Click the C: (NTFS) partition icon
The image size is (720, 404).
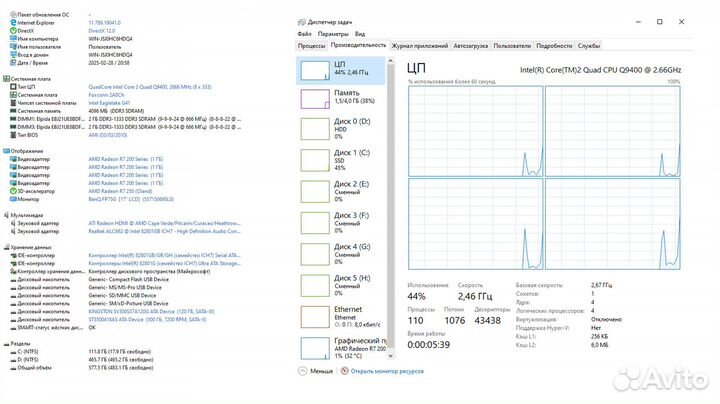pos(13,352)
